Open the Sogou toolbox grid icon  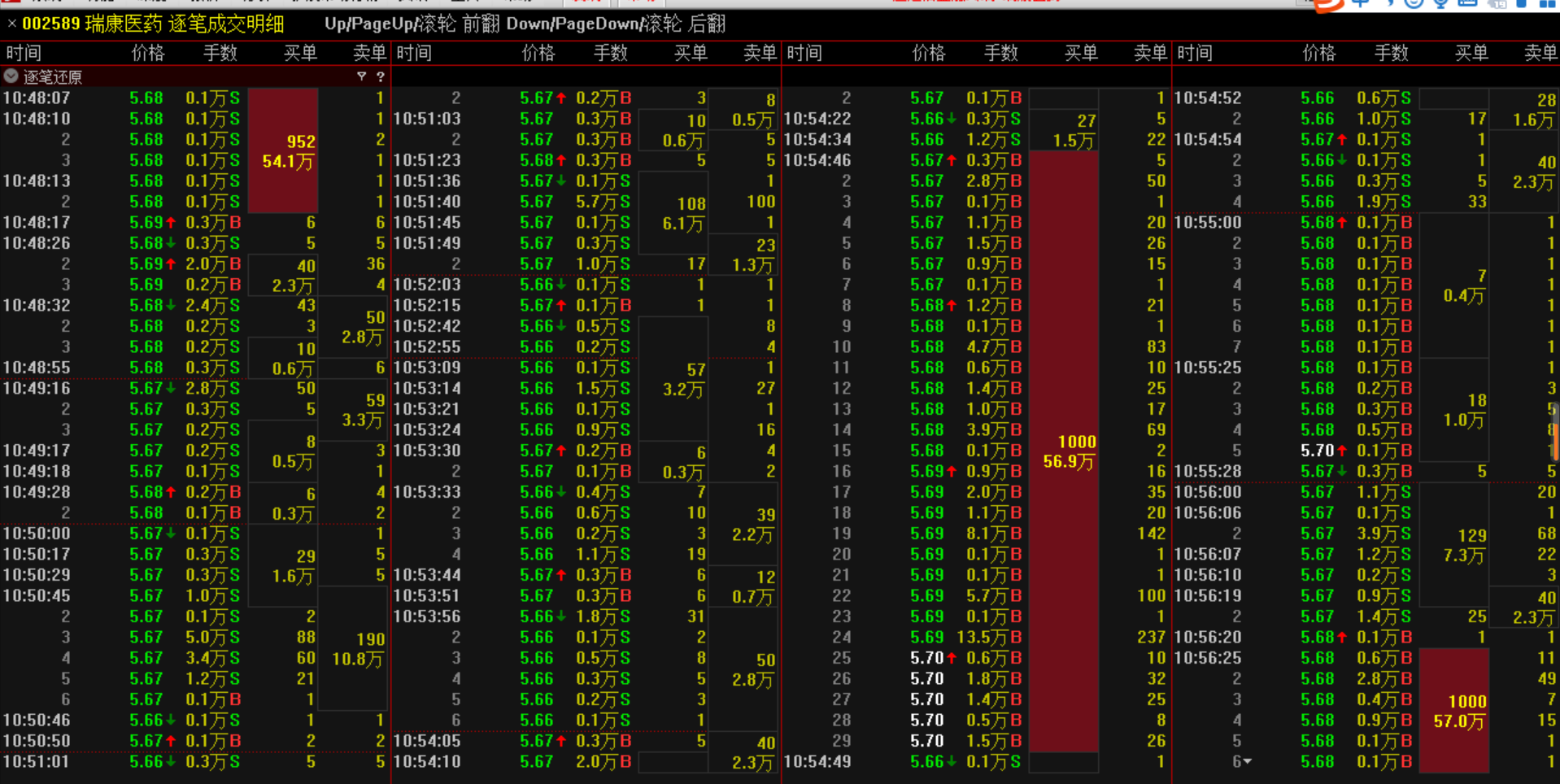click(1547, 3)
